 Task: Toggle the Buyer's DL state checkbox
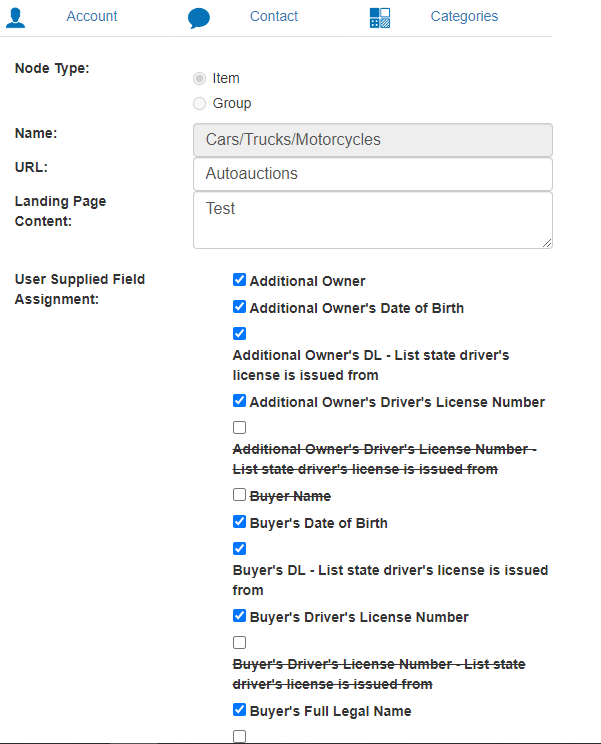(x=239, y=549)
